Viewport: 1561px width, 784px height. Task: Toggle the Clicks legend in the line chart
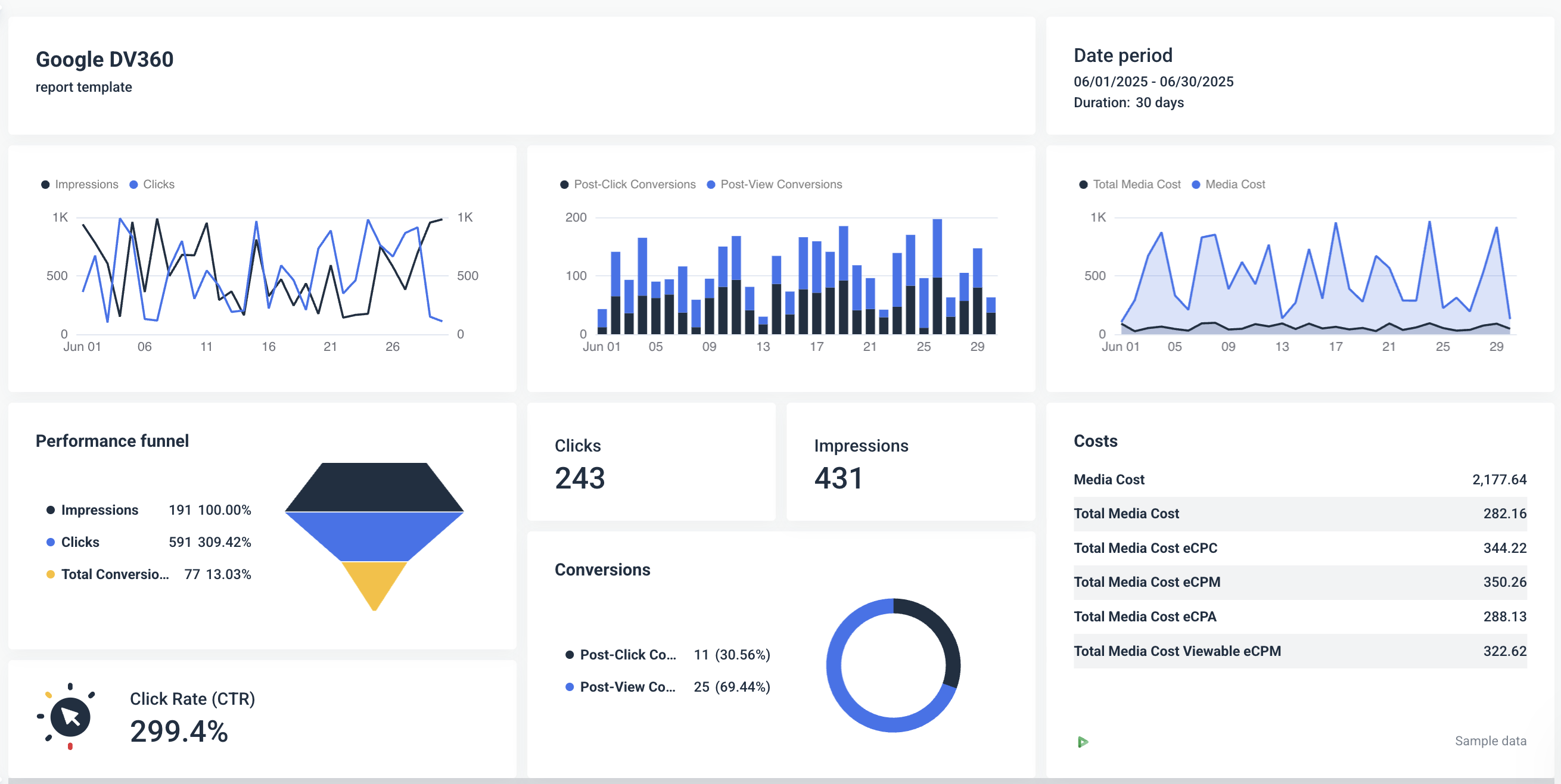pos(151,184)
